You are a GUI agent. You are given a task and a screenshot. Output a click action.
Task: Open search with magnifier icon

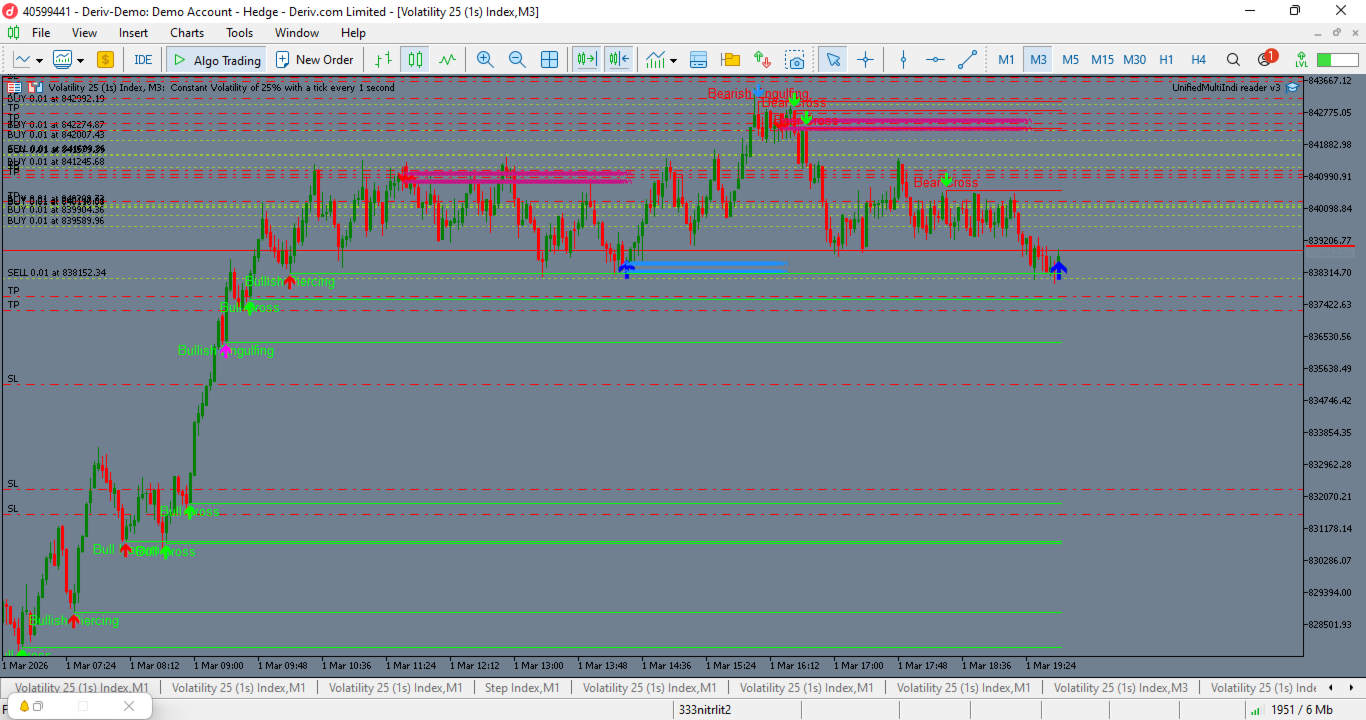pos(1233,60)
